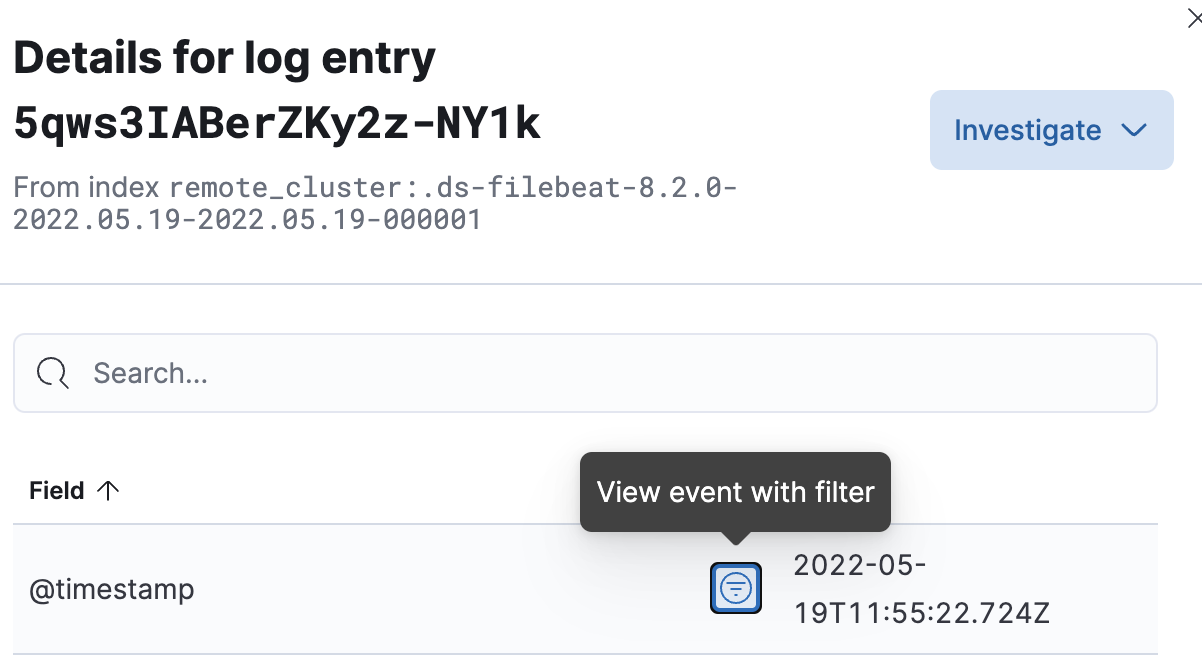Expand the chevron on the Investigate button
The image size is (1202, 662).
1135,130
